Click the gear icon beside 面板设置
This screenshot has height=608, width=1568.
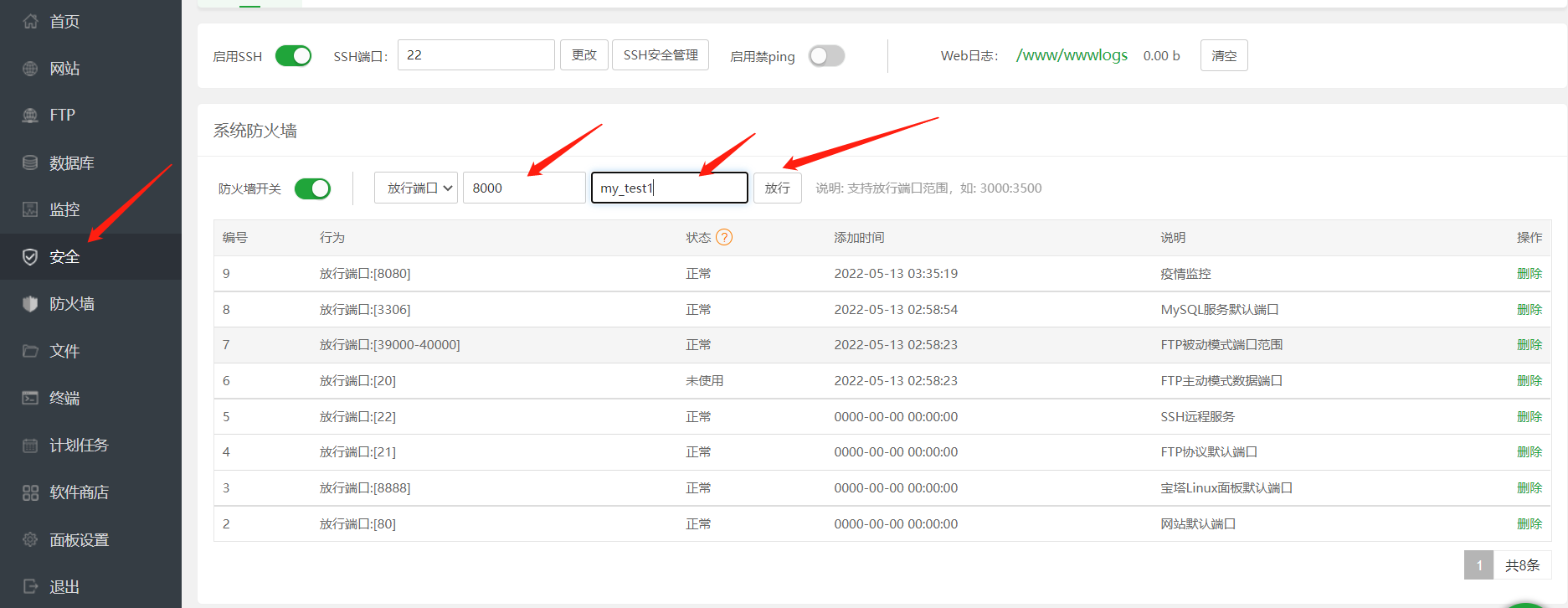pos(30,539)
